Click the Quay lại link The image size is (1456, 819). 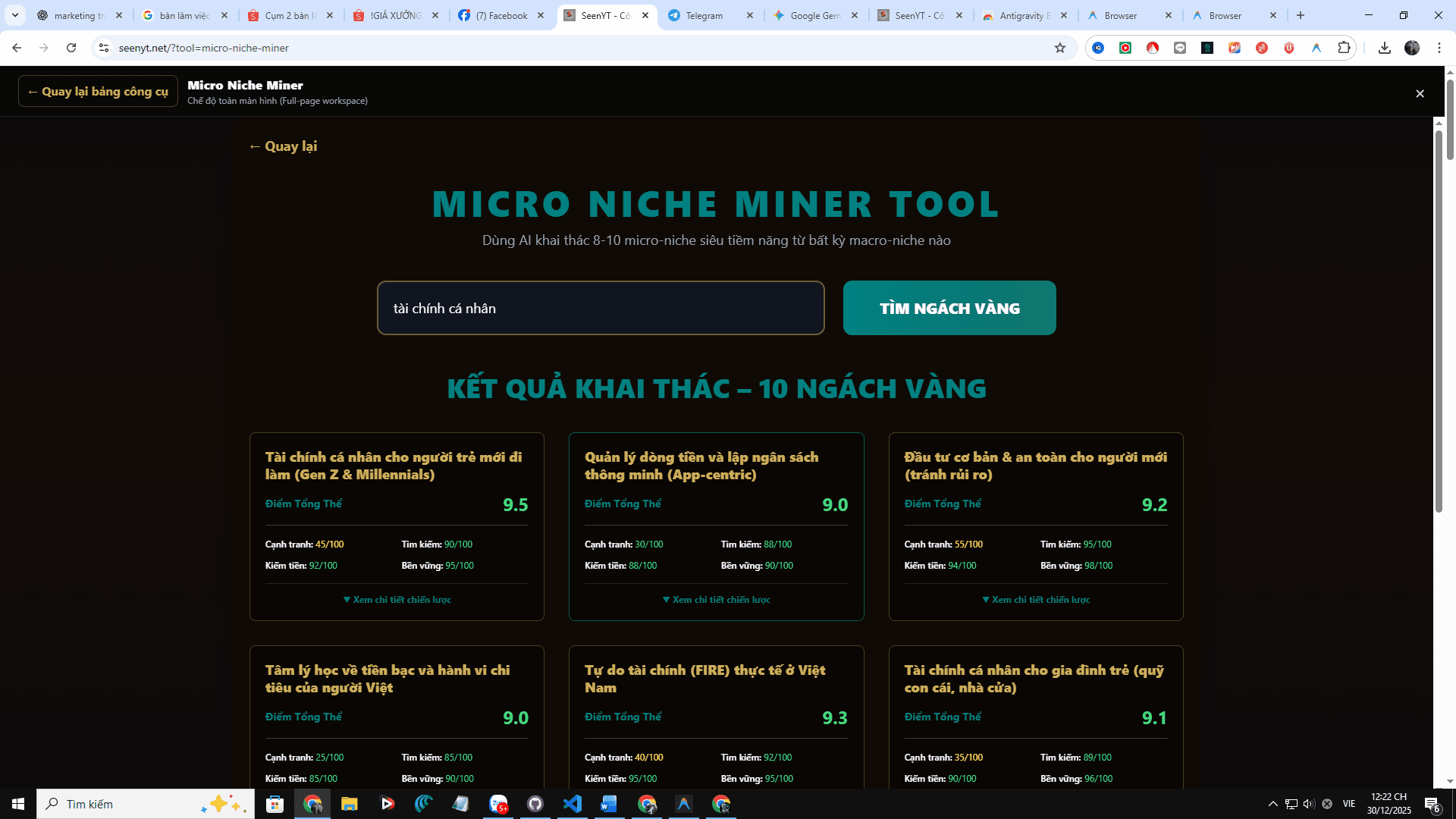(x=283, y=146)
